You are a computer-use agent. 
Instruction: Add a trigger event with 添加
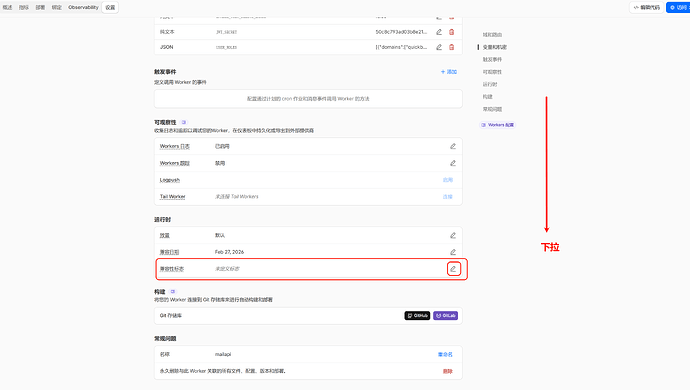tap(449, 72)
